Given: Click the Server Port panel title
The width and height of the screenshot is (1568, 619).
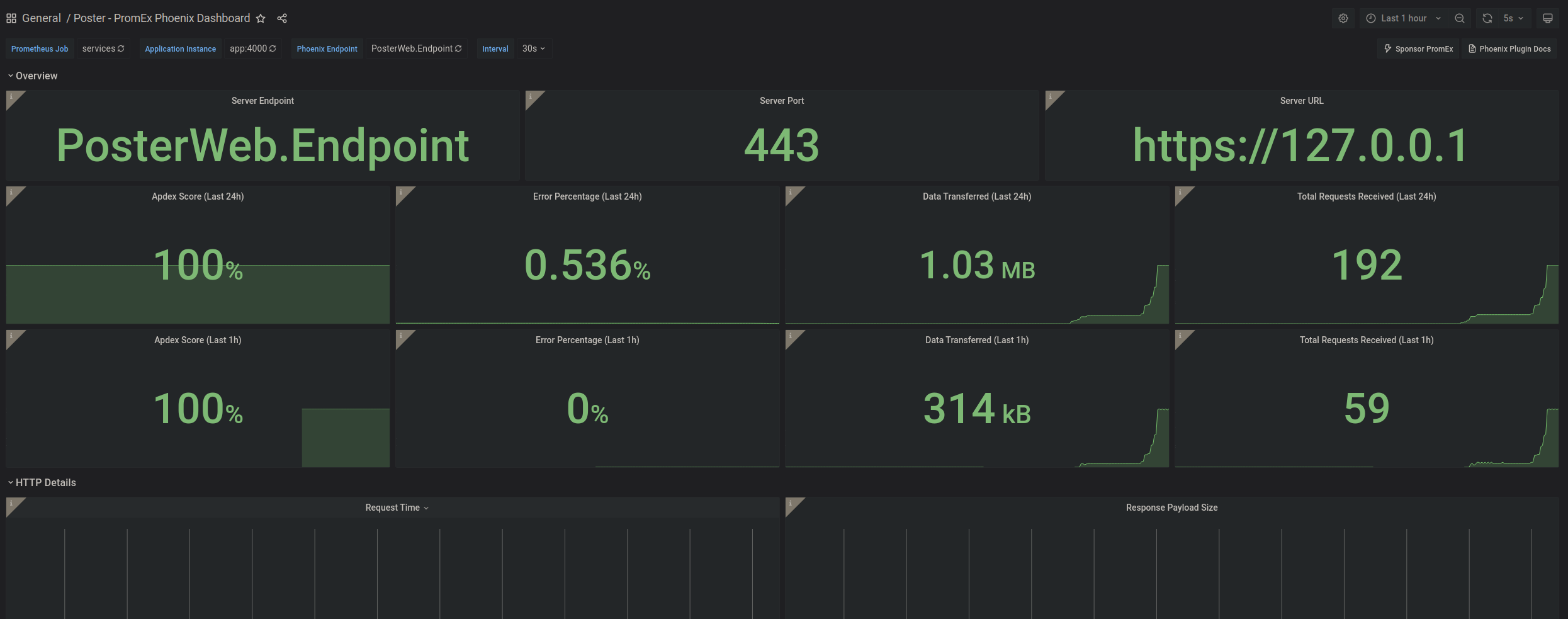Looking at the screenshot, I should coord(782,101).
